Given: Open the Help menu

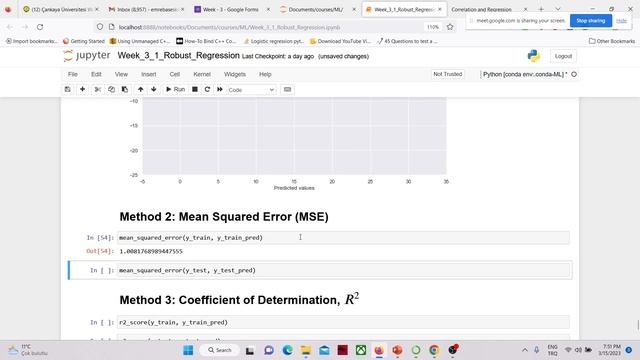Looking at the screenshot, I should (x=265, y=74).
